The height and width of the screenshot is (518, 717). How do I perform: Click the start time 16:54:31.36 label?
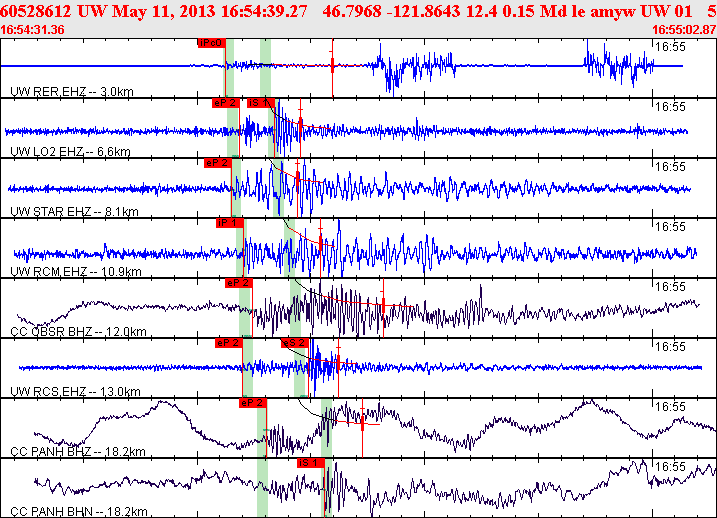point(34,29)
